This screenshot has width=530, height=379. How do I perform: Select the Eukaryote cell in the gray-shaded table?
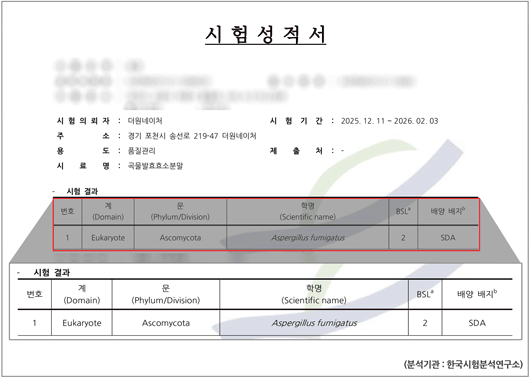pyautogui.click(x=108, y=238)
